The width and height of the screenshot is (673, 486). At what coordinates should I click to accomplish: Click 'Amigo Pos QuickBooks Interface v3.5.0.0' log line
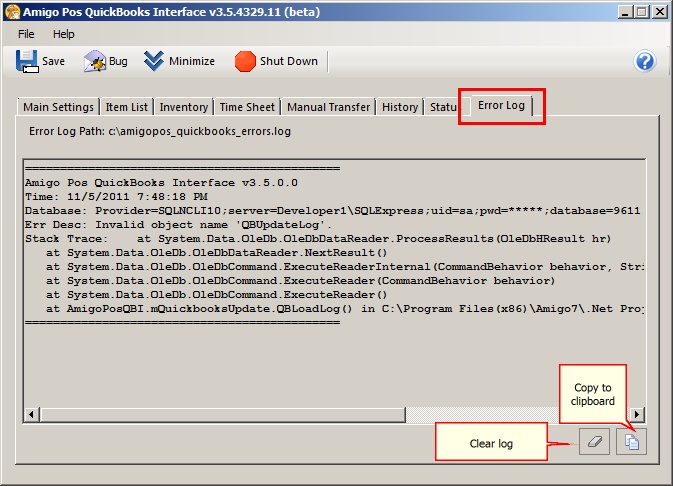[161, 183]
